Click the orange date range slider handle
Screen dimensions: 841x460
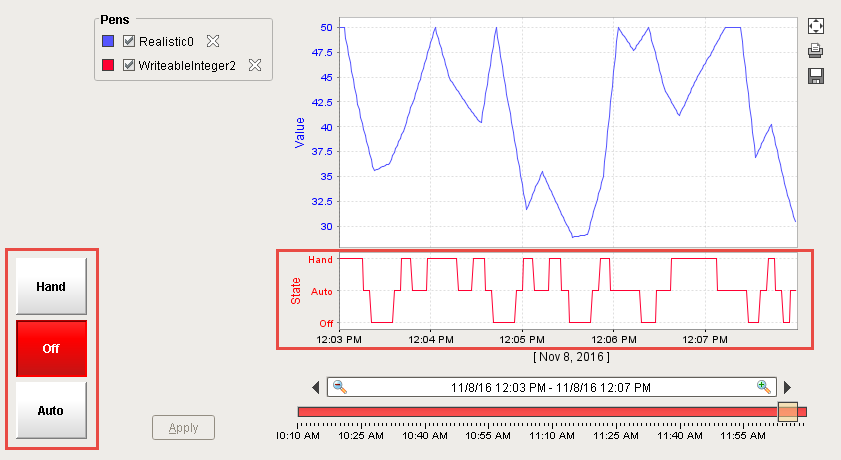coord(788,412)
